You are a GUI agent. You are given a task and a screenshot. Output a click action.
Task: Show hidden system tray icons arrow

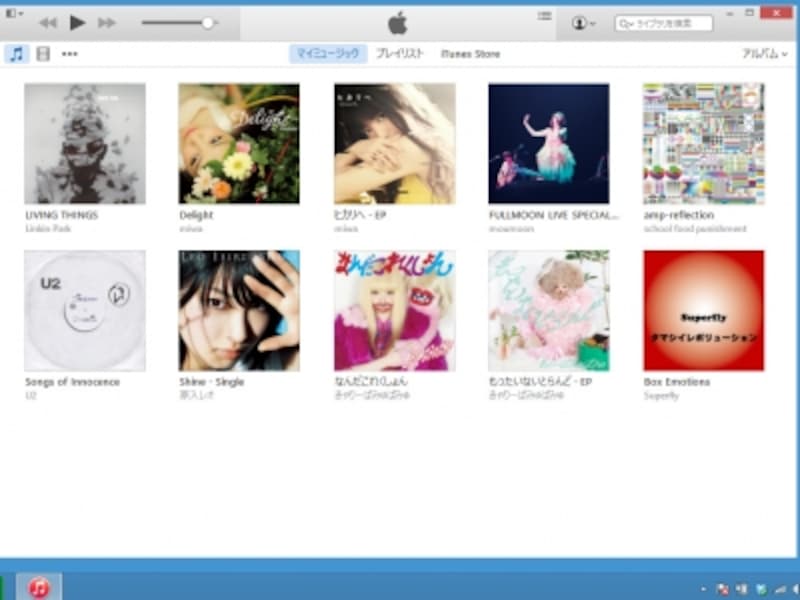click(x=704, y=589)
